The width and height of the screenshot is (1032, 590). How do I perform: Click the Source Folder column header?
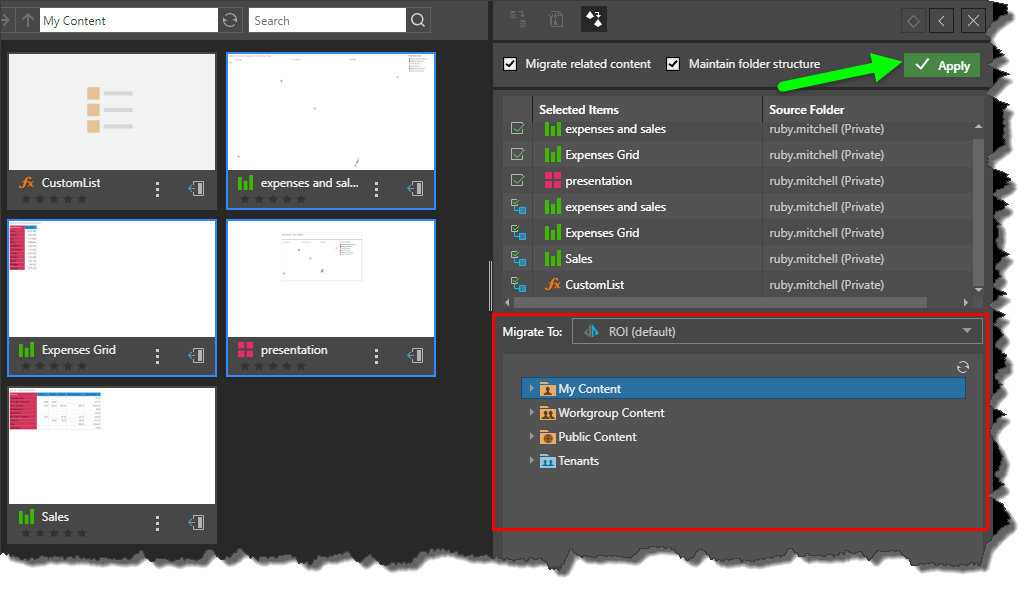[x=806, y=109]
